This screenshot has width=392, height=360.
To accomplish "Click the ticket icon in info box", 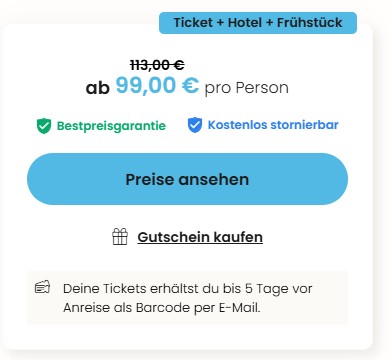I will pyautogui.click(x=42, y=287).
